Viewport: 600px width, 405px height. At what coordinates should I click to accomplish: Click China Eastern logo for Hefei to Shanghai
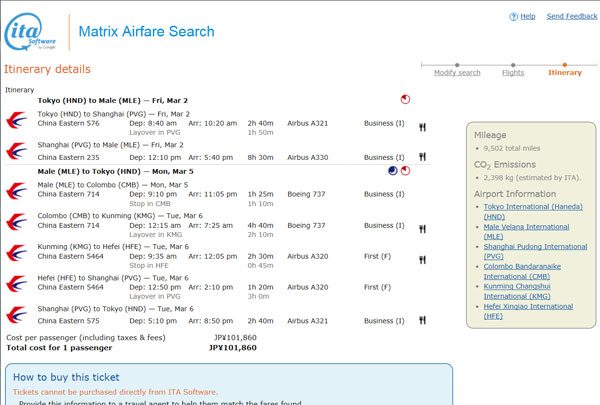[16, 284]
